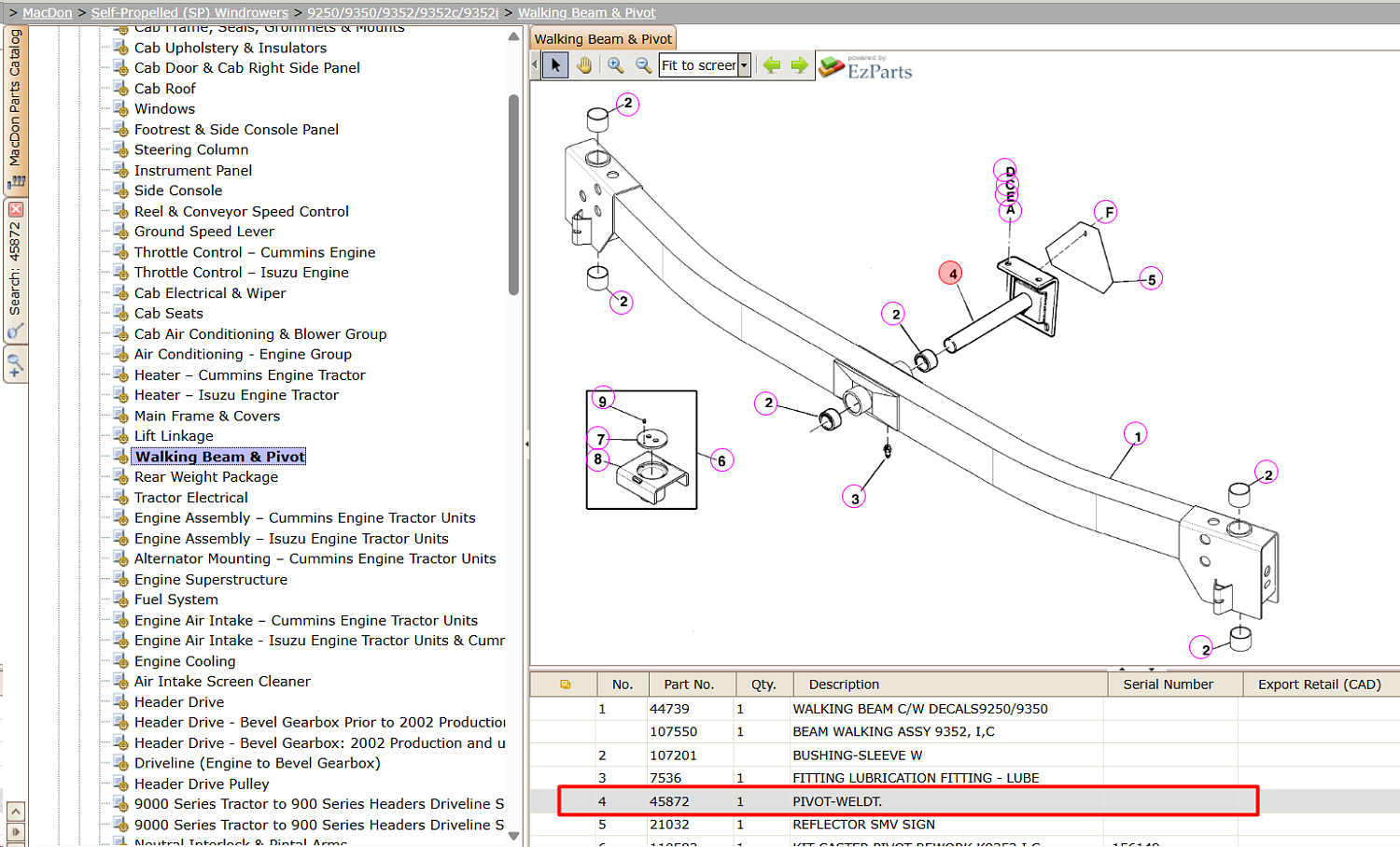Activate the pan hand tool
Image resolution: width=1400 pixels, height=847 pixels.
click(x=584, y=65)
